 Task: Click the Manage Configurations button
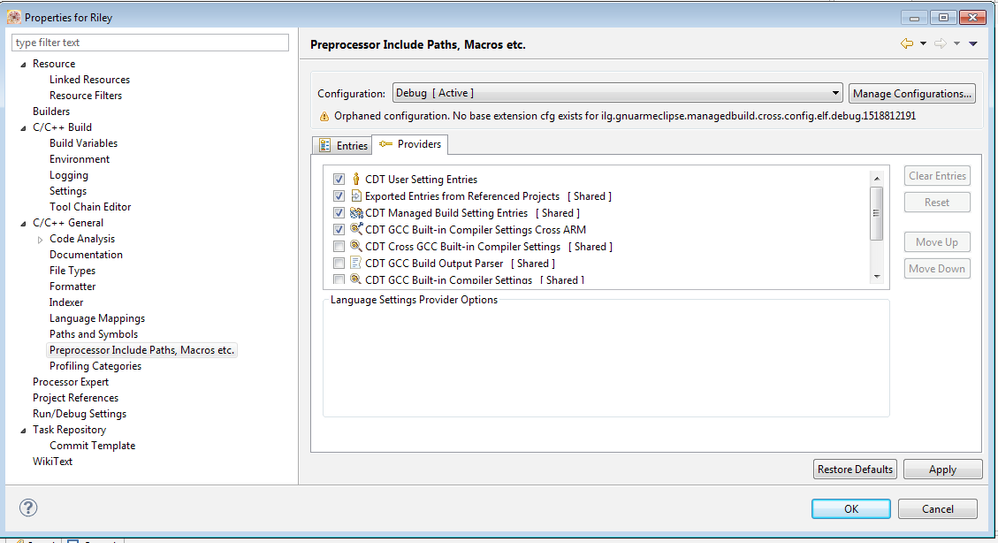(x=912, y=93)
